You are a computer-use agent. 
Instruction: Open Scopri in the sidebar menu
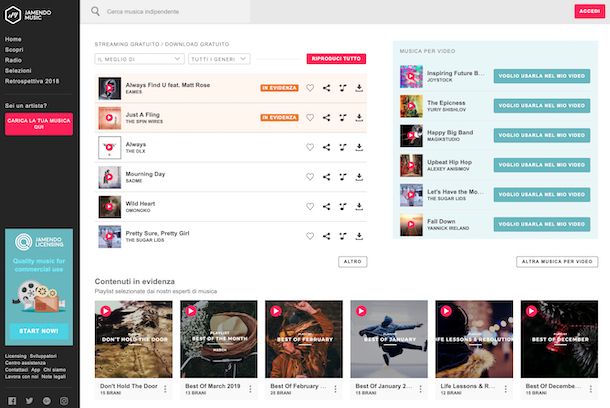tap(14, 50)
